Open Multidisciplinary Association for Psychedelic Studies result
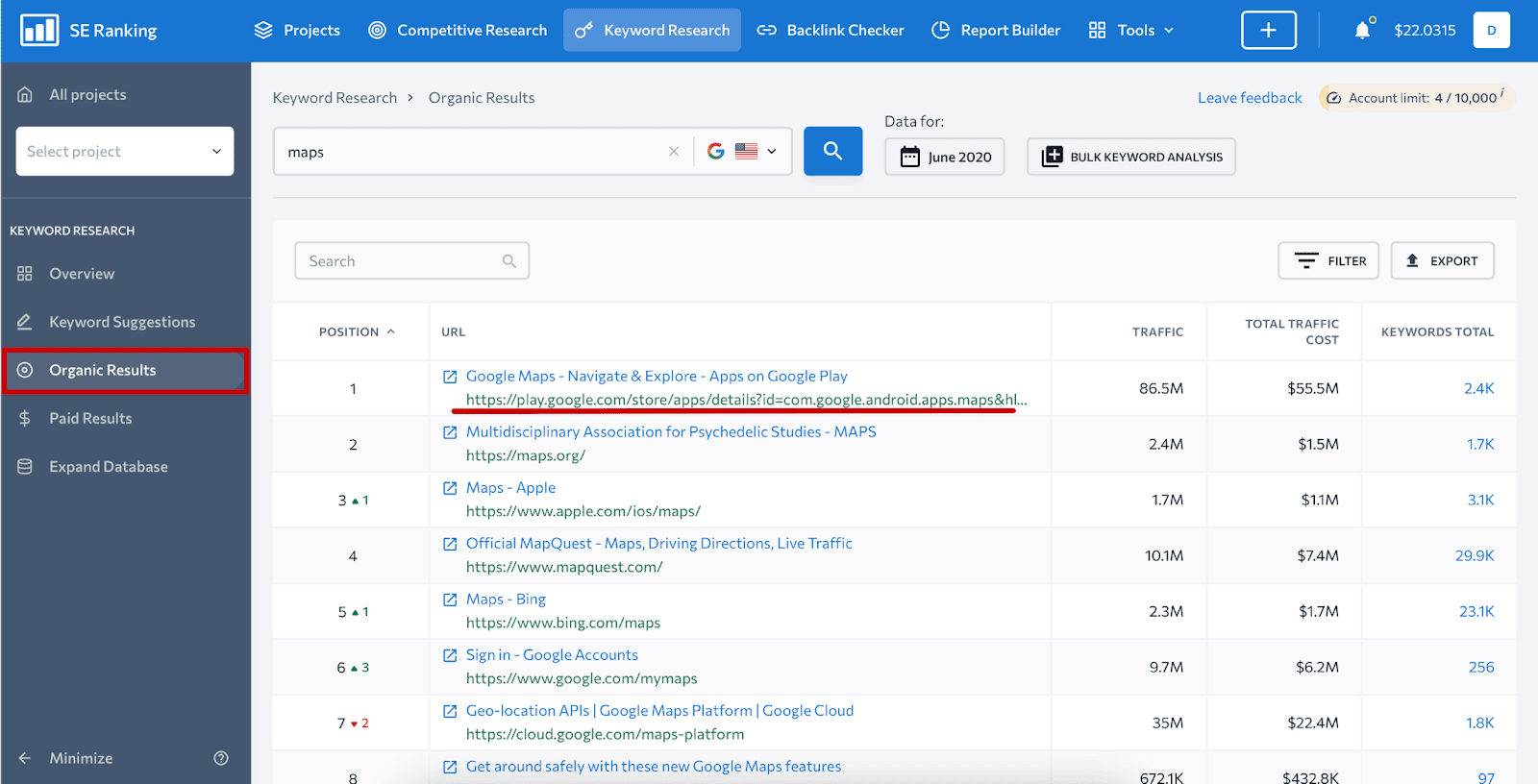1538x784 pixels. [x=671, y=432]
